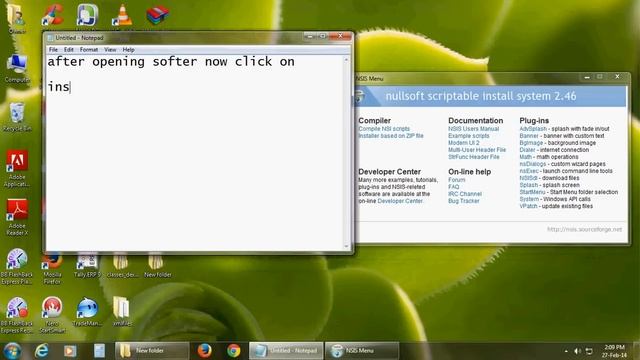Screen dimensions: 640x360
Task: Open the Banner plug-in link
Action: pyautogui.click(x=529, y=136)
